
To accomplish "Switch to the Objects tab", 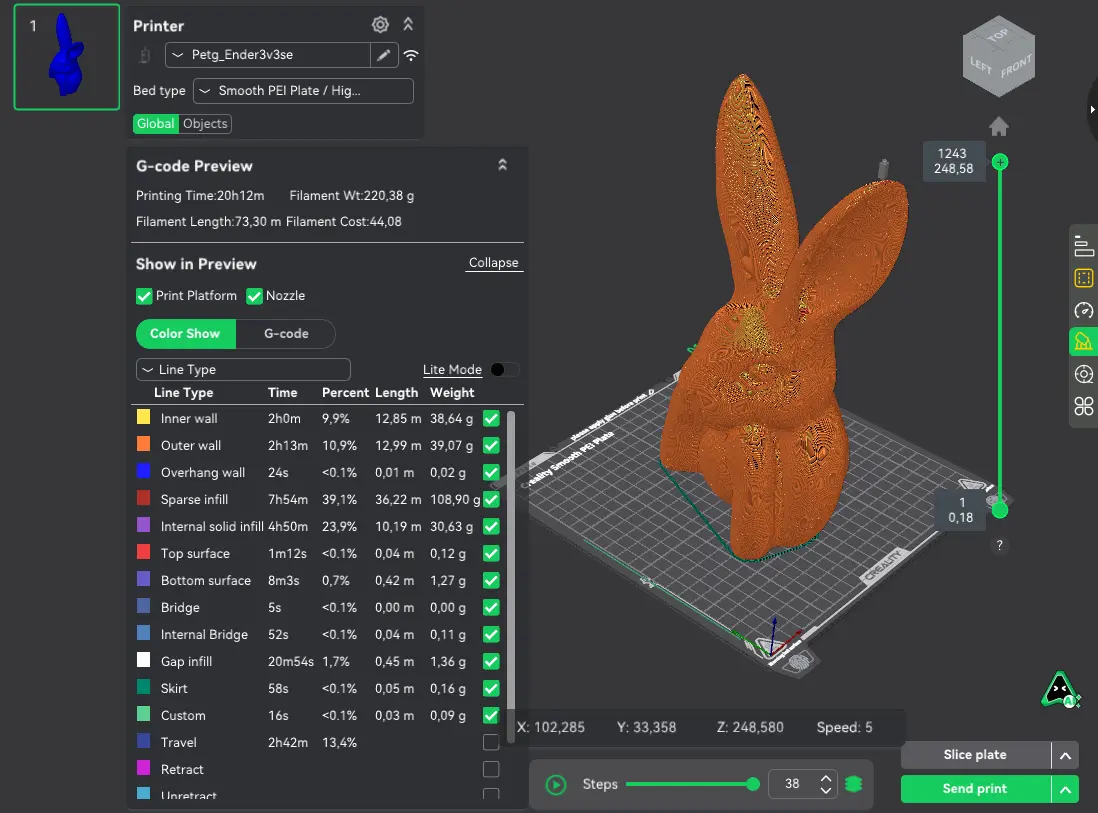I will click(x=205, y=124).
